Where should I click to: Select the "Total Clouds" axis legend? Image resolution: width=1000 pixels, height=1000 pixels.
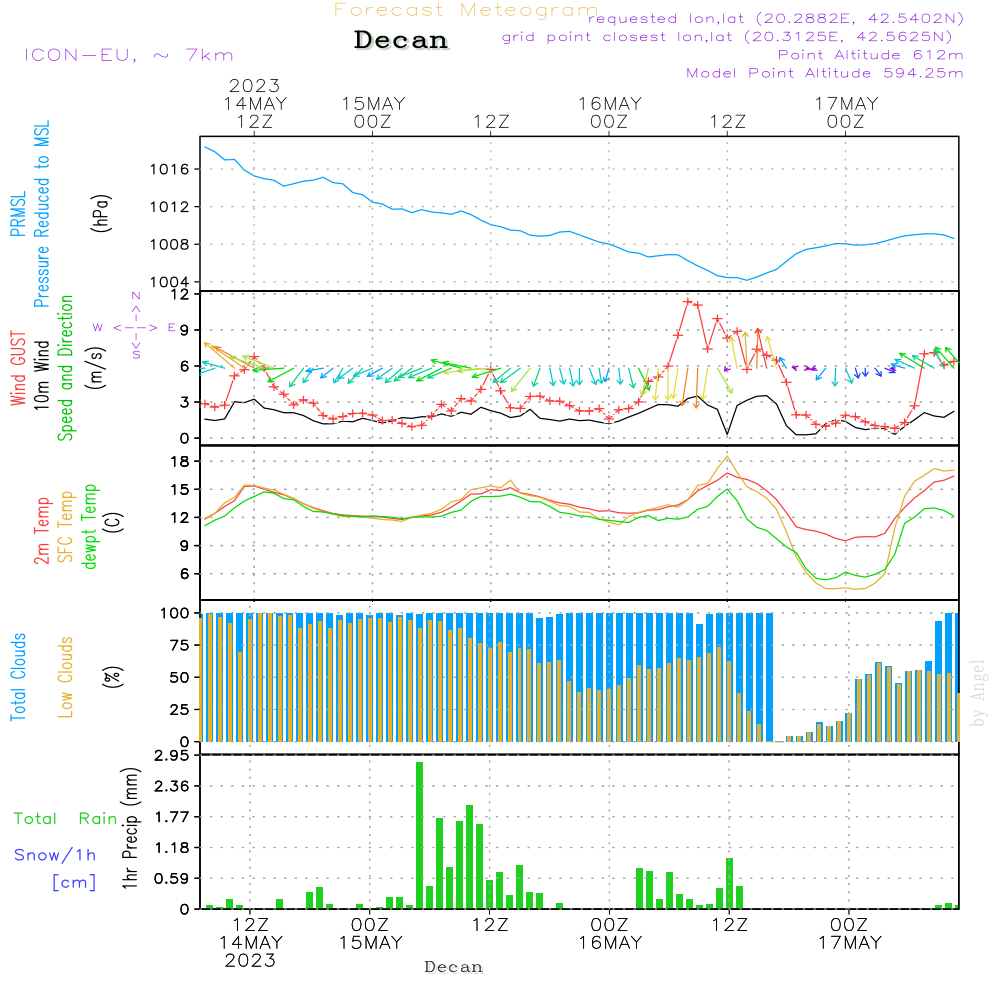(19, 677)
